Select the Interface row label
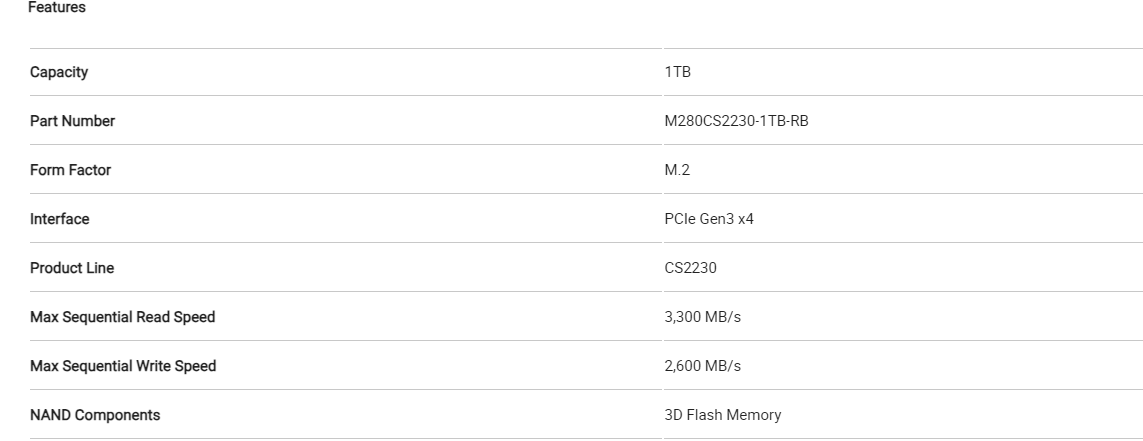The width and height of the screenshot is (1143, 441). click(59, 219)
